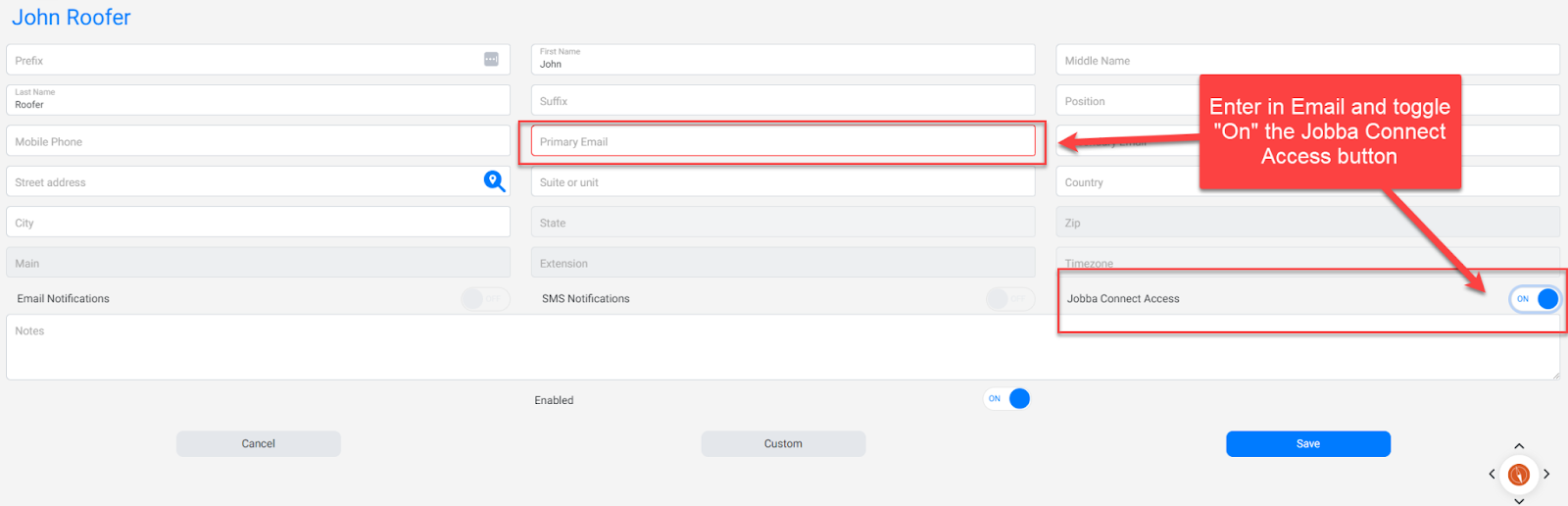Image resolution: width=1568 pixels, height=506 pixels.
Task: Click the orange compass navigation icon
Action: tap(1519, 475)
